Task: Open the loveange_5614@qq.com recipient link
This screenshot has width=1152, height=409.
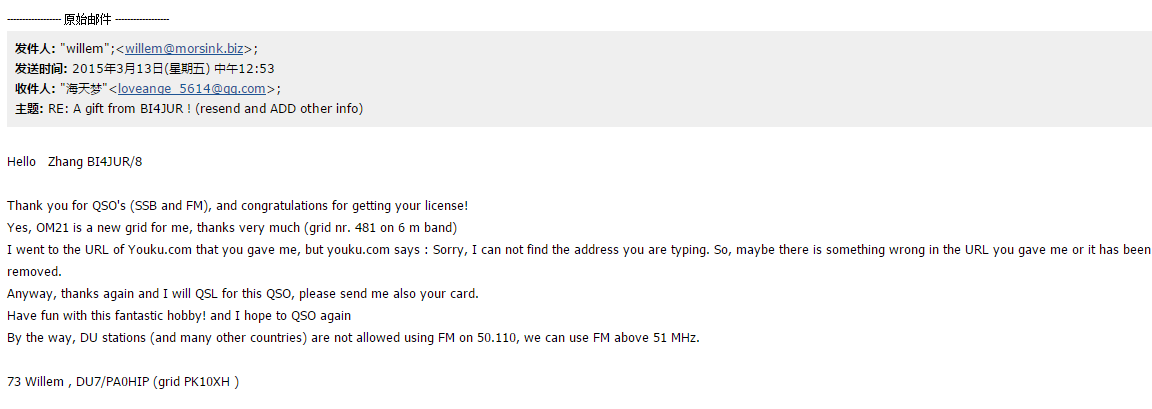Action: click(191, 89)
